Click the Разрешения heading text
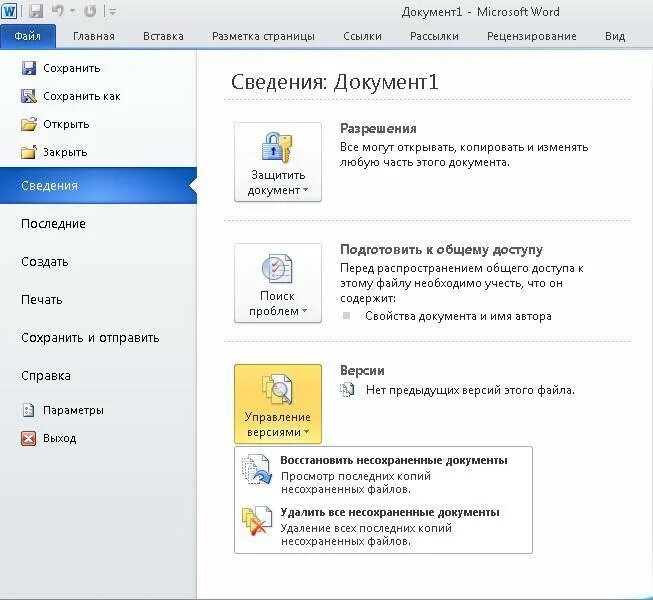This screenshot has height=600, width=653. pyautogui.click(x=378, y=129)
